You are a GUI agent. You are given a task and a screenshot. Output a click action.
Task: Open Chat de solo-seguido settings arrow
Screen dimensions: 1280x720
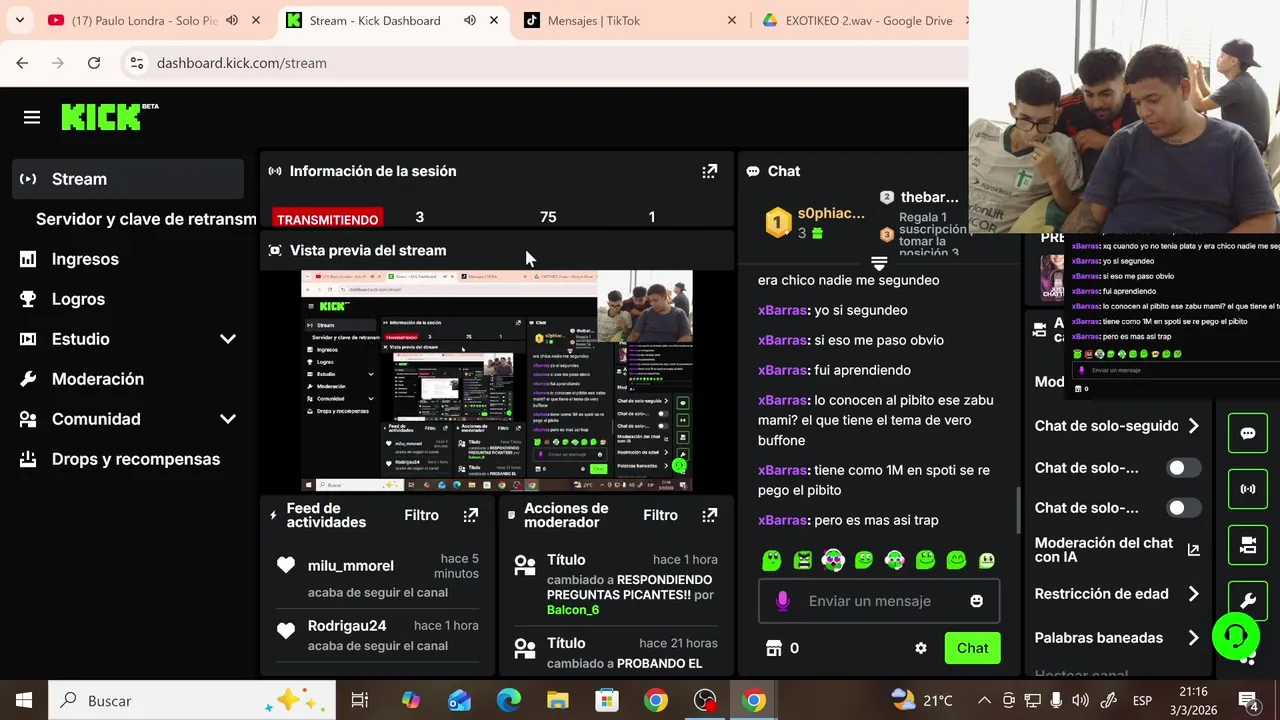point(1193,426)
